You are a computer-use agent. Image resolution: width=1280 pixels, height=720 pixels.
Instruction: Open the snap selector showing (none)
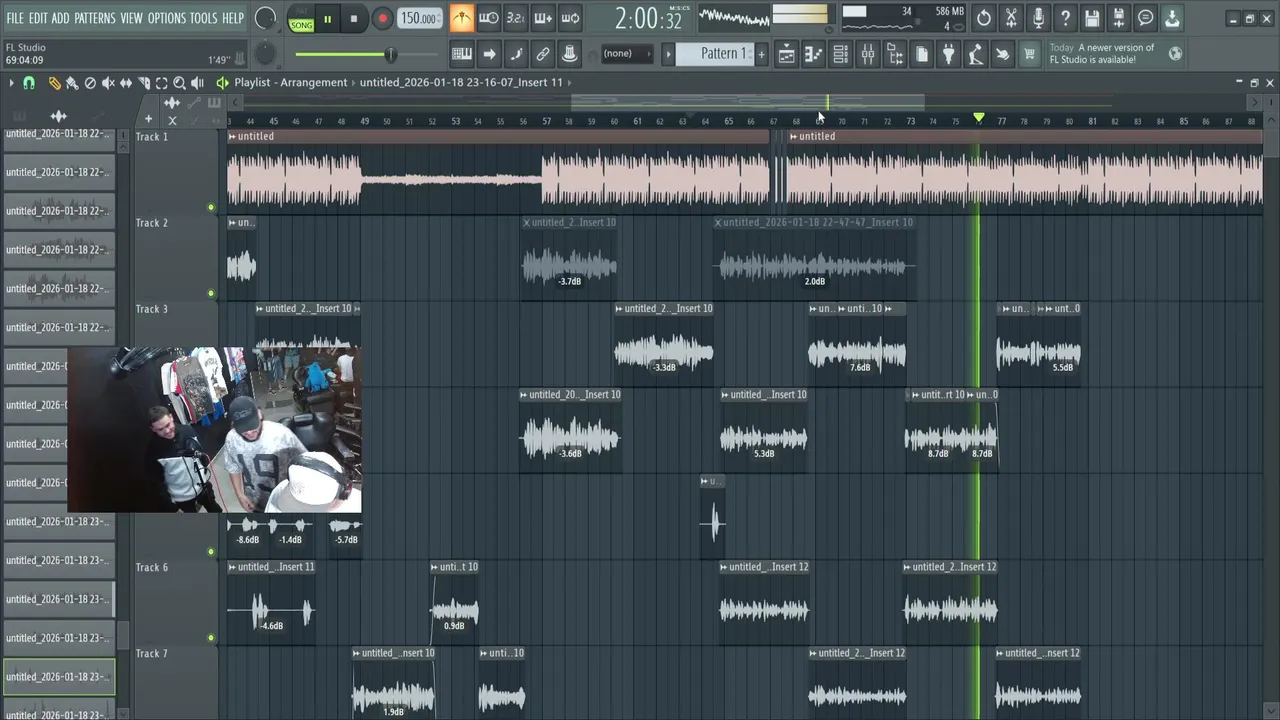coord(626,54)
